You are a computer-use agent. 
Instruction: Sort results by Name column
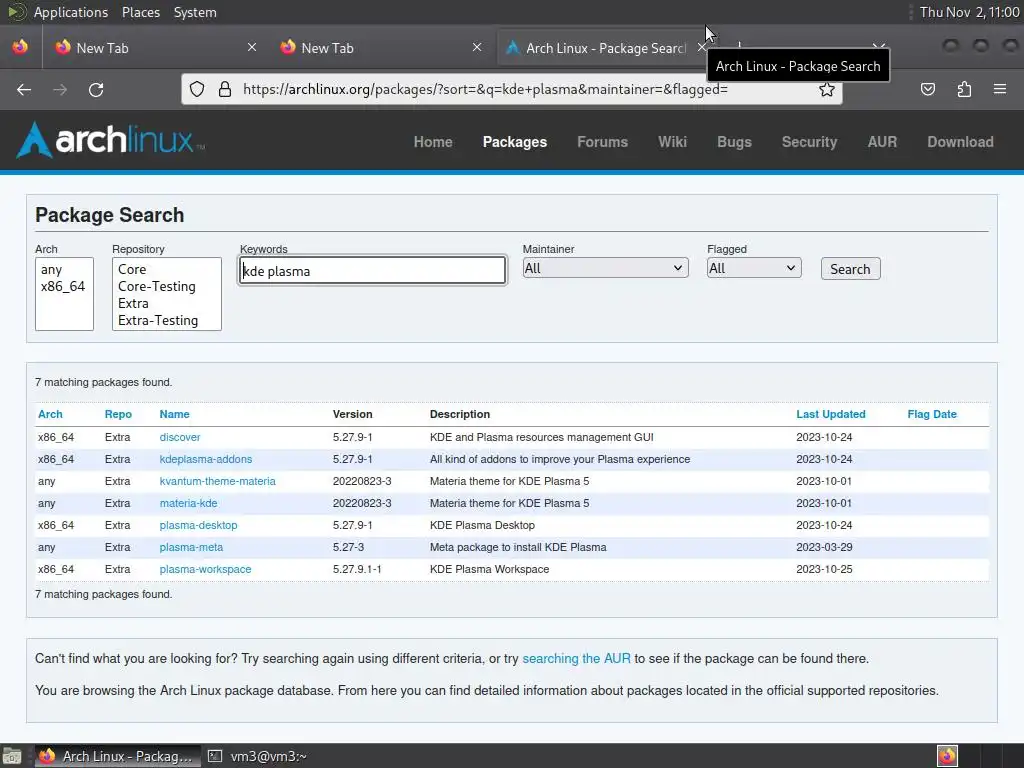pos(174,414)
